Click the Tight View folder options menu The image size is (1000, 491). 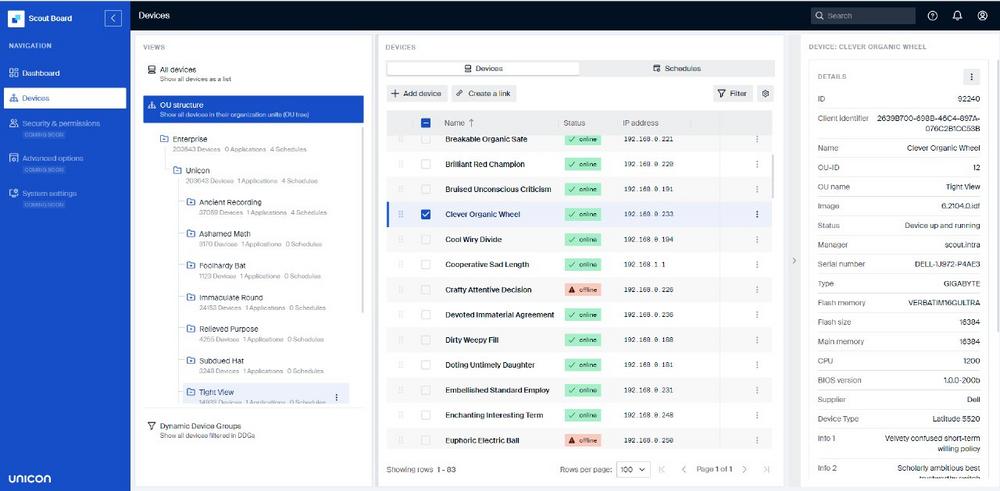point(336,397)
